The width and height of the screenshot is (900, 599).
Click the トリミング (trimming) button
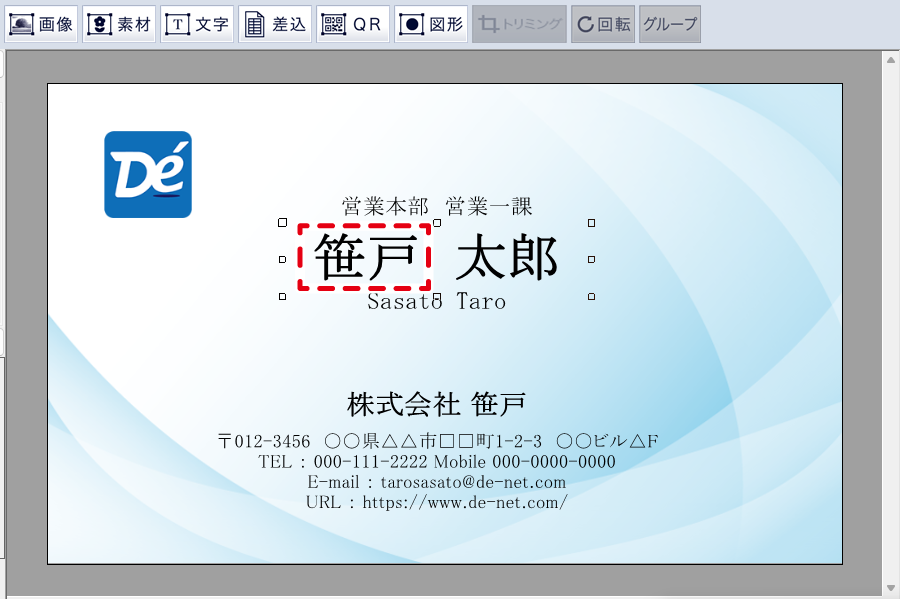pos(519,24)
